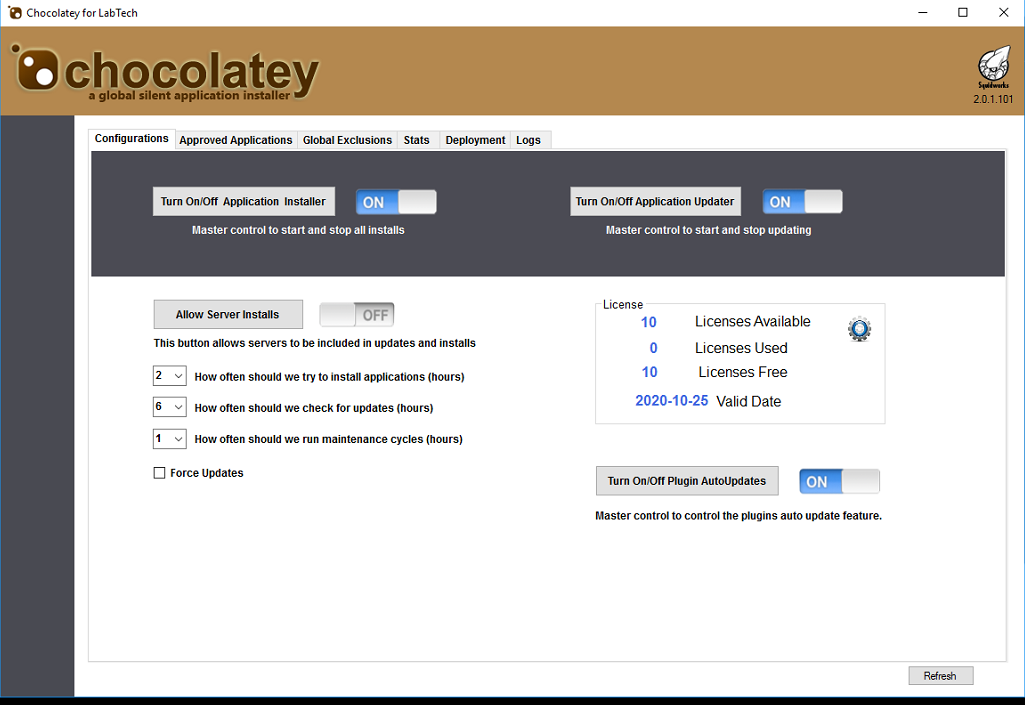Click the Chocolatey logo in header
Screen dimensions: 1025x705
tap(166, 72)
